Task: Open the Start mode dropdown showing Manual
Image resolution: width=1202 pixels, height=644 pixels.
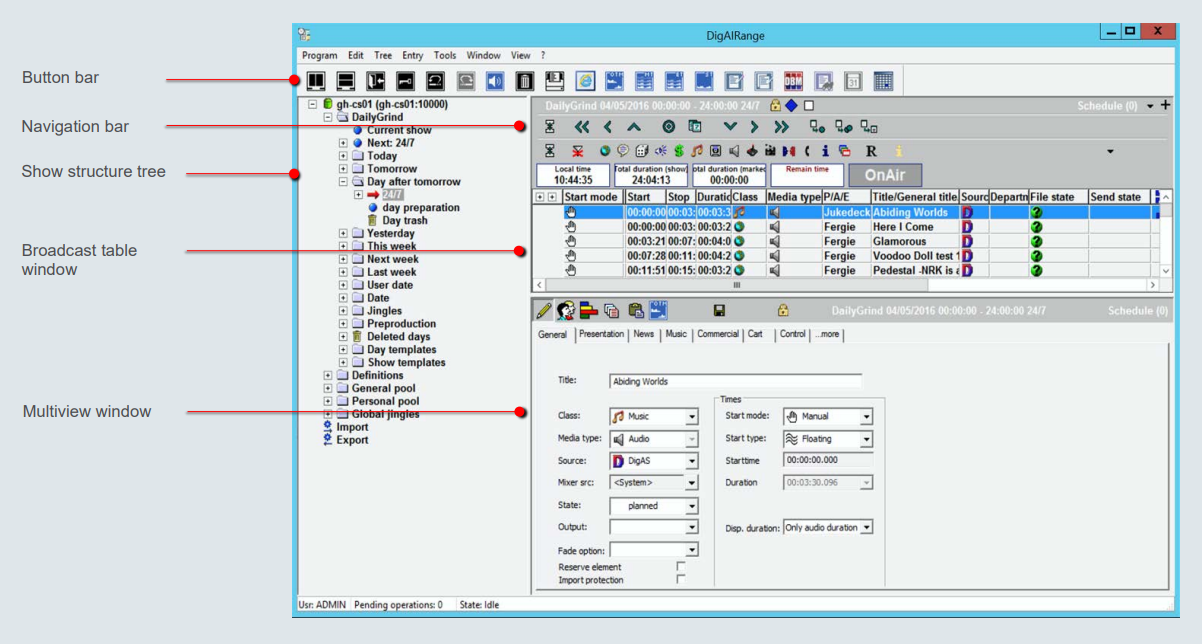Action: (828, 417)
